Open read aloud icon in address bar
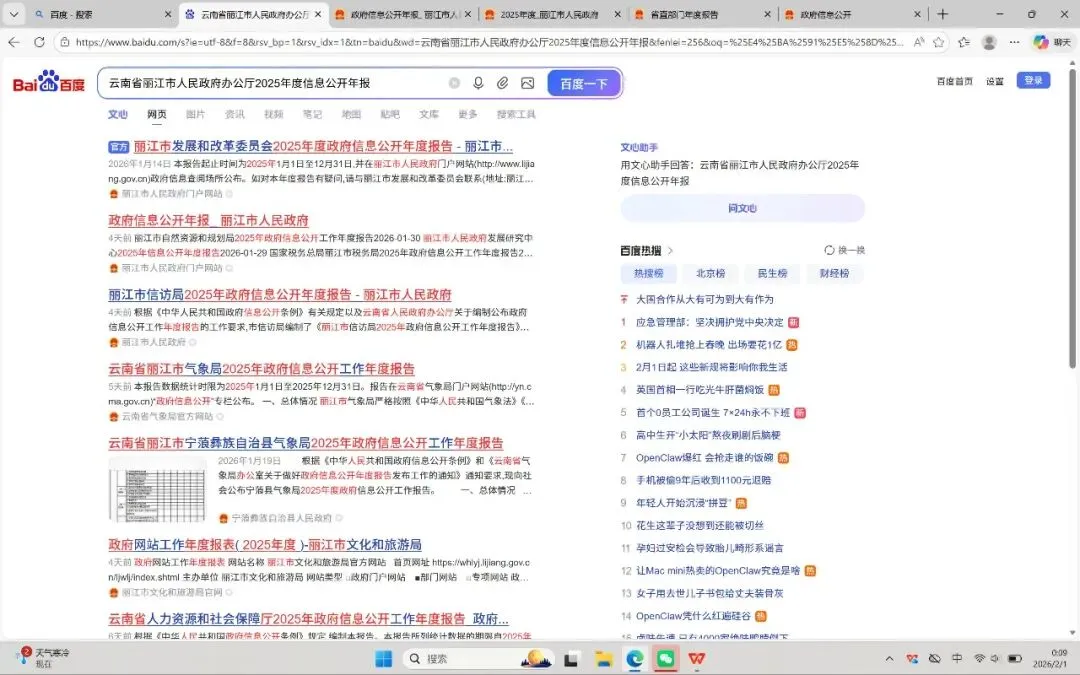This screenshot has width=1080, height=675. [919, 42]
